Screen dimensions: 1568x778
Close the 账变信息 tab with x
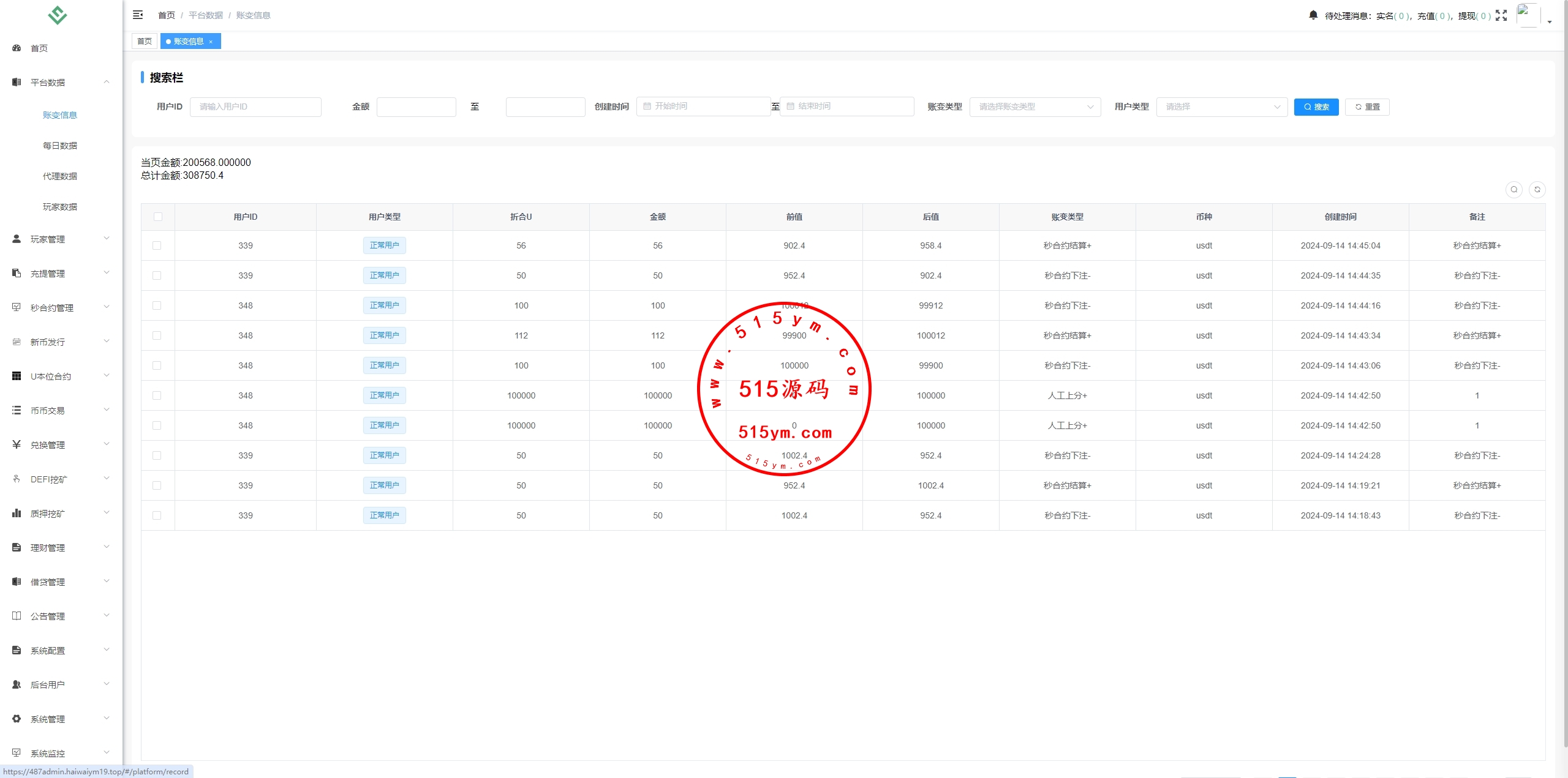(x=211, y=42)
